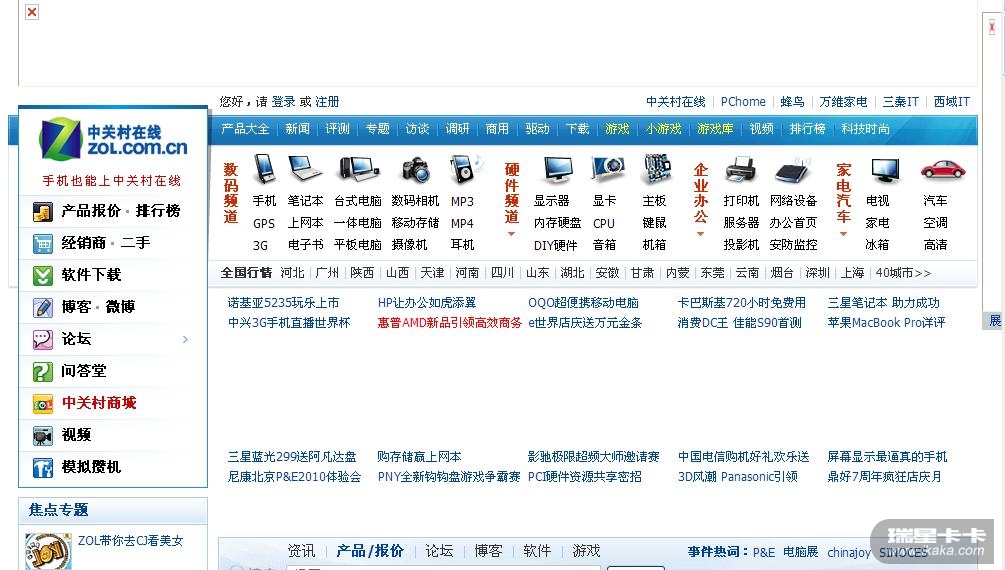Expand the side panel 展 button

pos(994,321)
